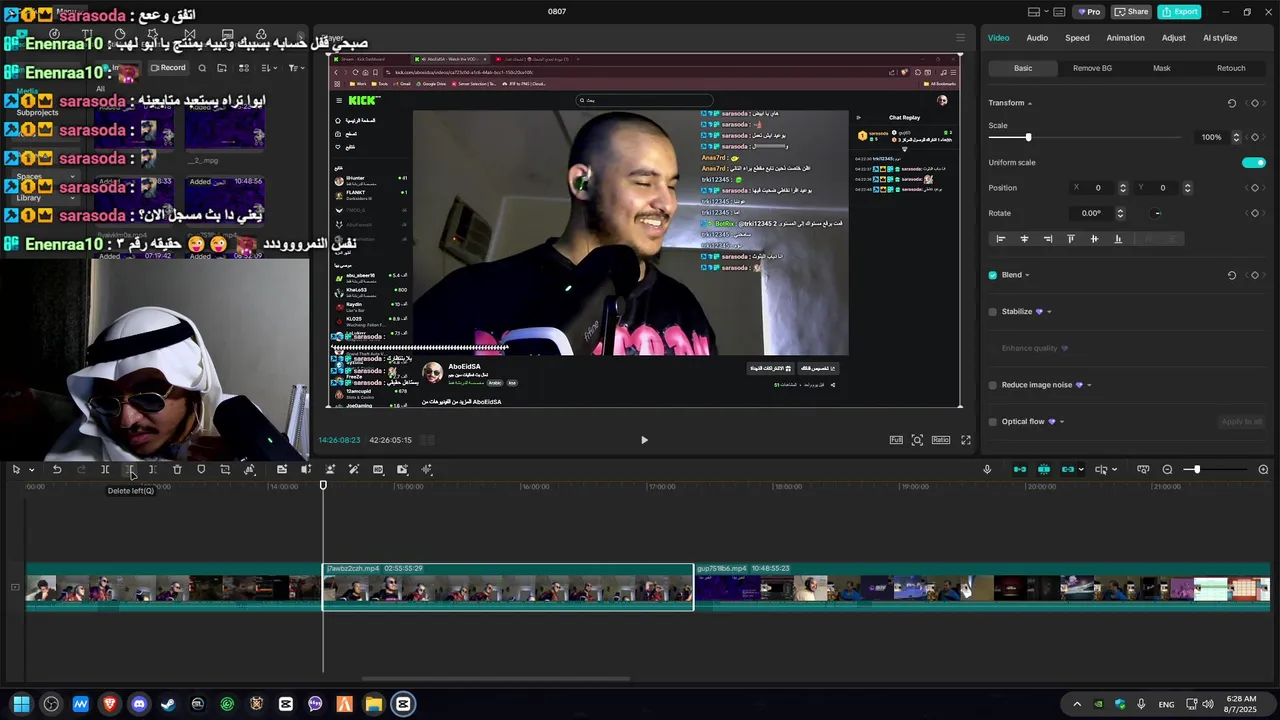Click the Share button
Screen dimensions: 1280x720
tap(1131, 12)
